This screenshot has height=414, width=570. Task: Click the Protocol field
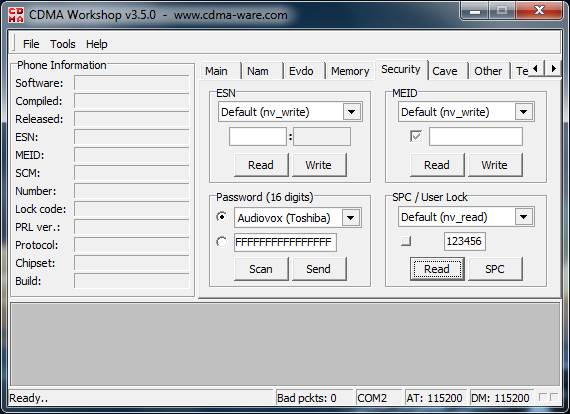[x=132, y=245]
